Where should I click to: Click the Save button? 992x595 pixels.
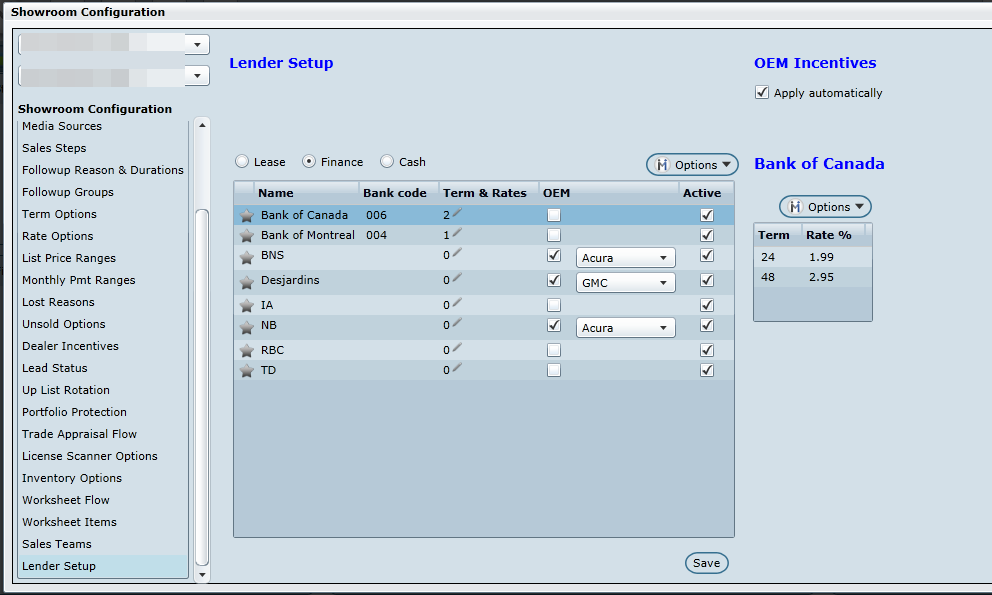coord(706,563)
